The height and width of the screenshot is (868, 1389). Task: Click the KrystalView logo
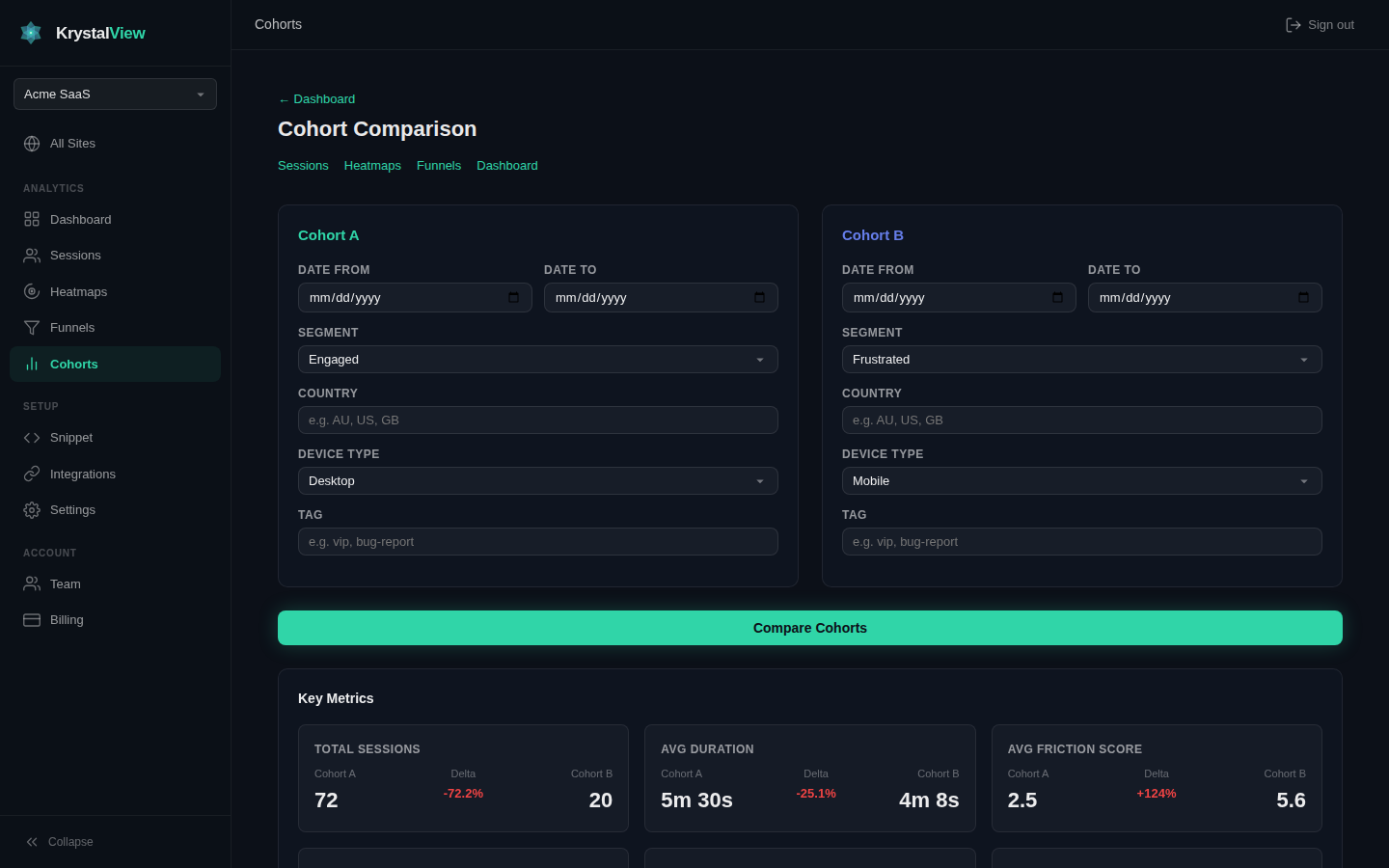[82, 32]
